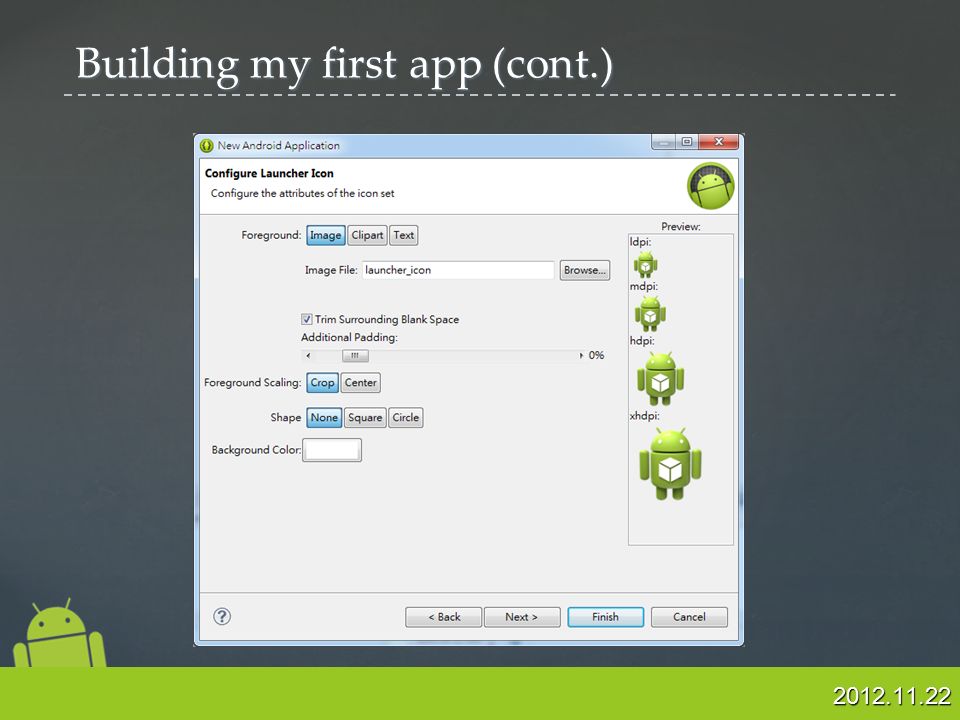Click the Finish button
Viewport: 960px width, 720px height.
tap(606, 617)
